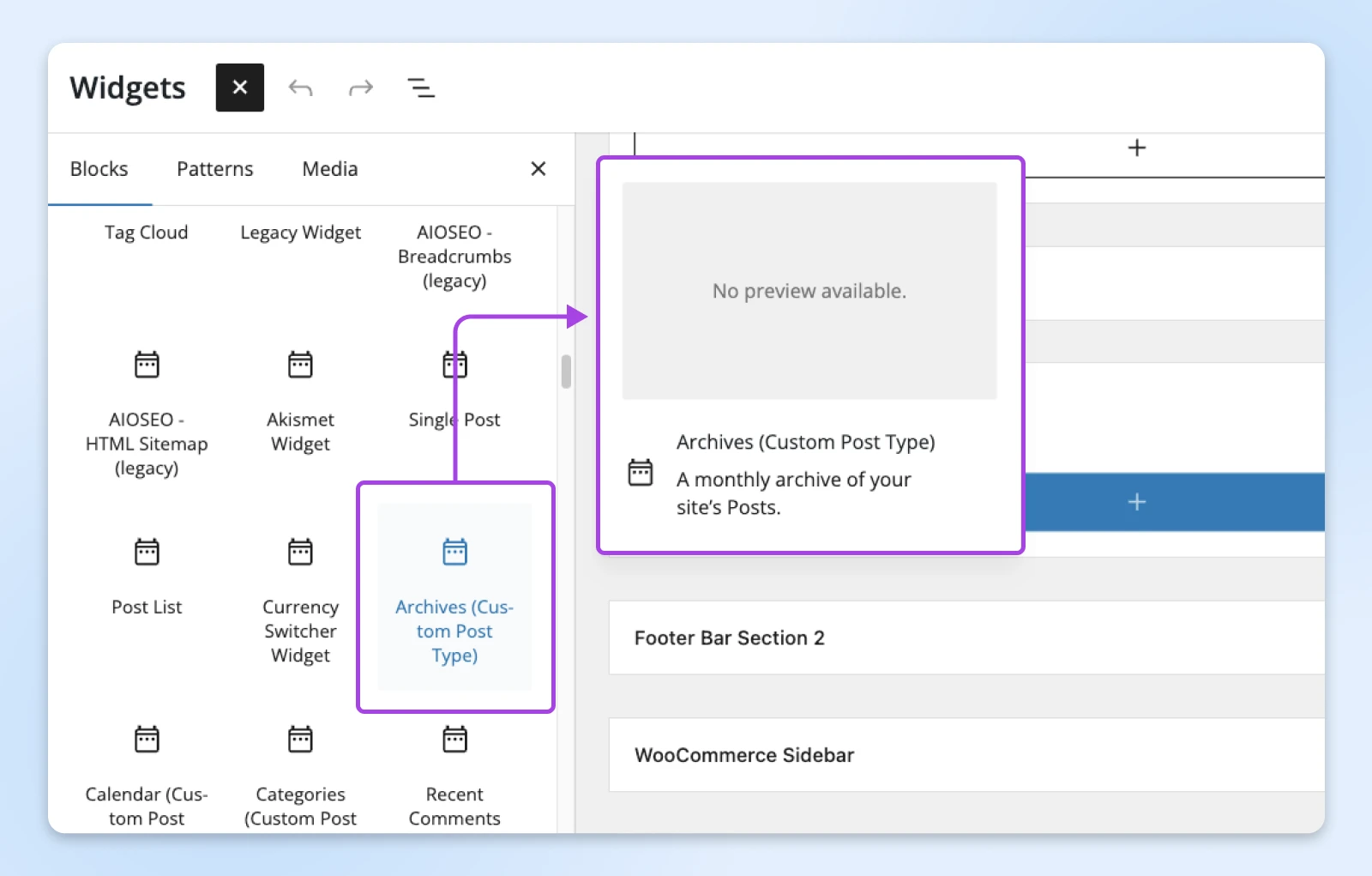Viewport: 1372px width, 876px height.
Task: Switch to the Patterns tab
Action: pos(214,169)
